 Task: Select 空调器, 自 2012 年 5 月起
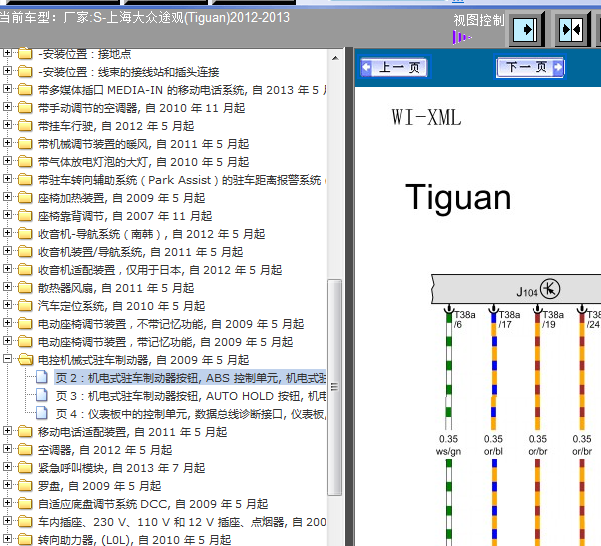point(105,450)
